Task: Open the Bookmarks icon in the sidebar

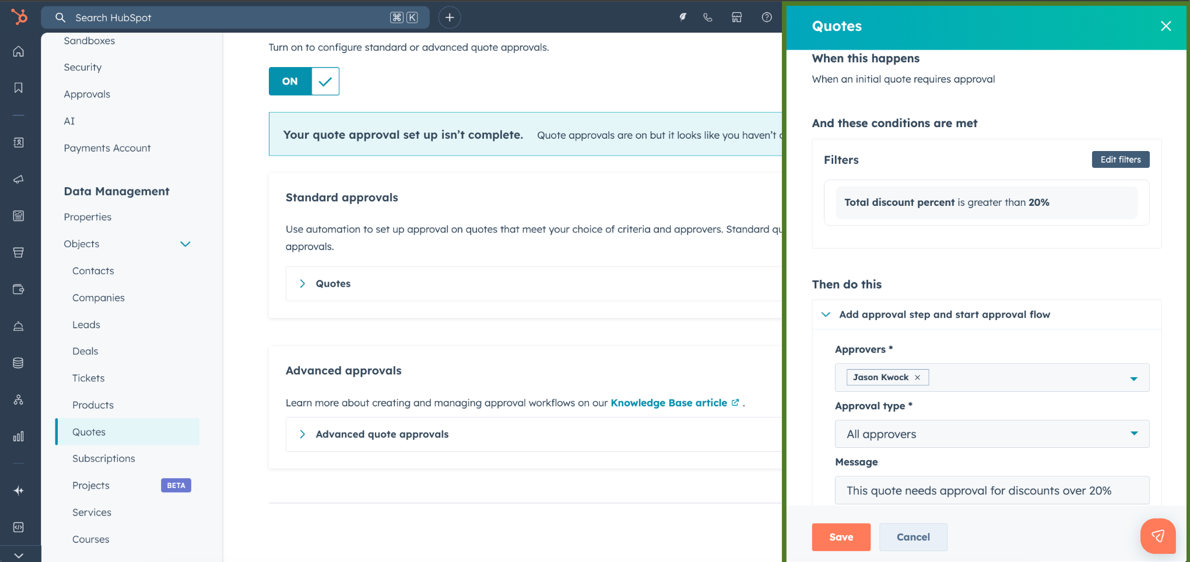Action: [x=19, y=88]
